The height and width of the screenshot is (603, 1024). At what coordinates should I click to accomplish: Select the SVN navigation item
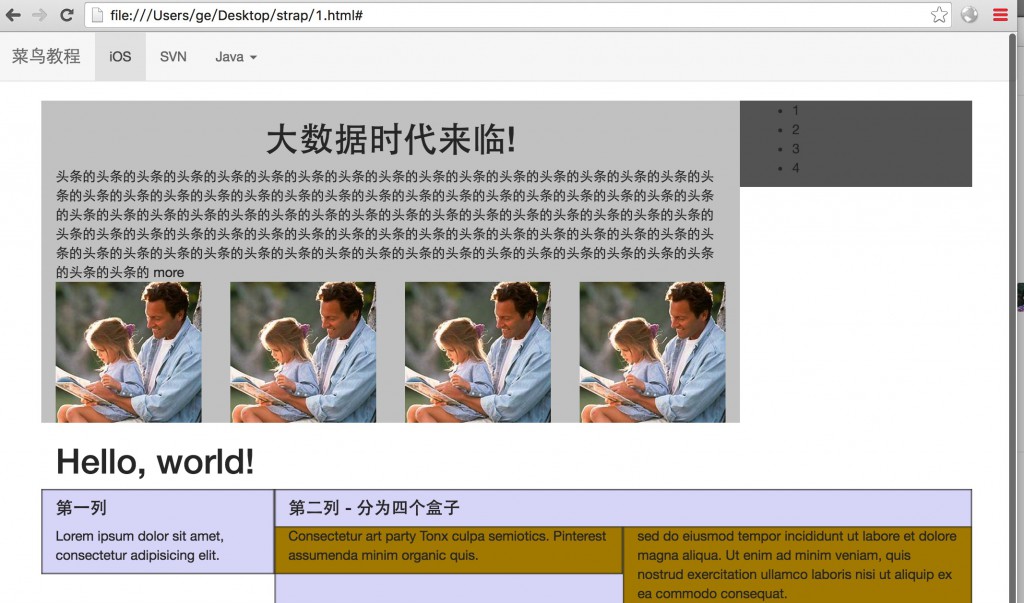(x=172, y=56)
